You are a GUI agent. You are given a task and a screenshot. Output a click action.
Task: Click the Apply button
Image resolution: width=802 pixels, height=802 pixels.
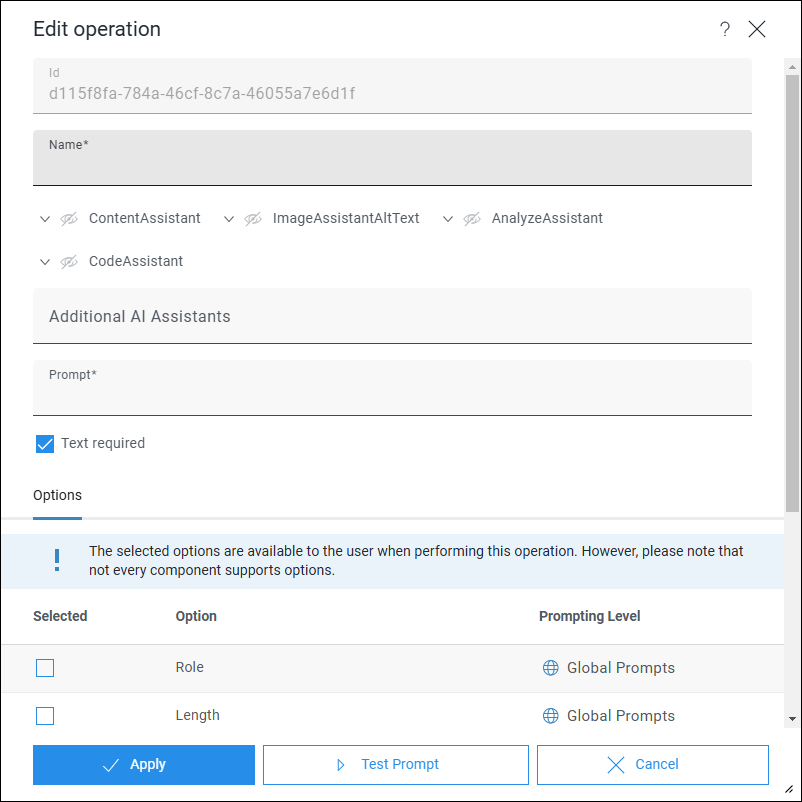[x=144, y=765]
